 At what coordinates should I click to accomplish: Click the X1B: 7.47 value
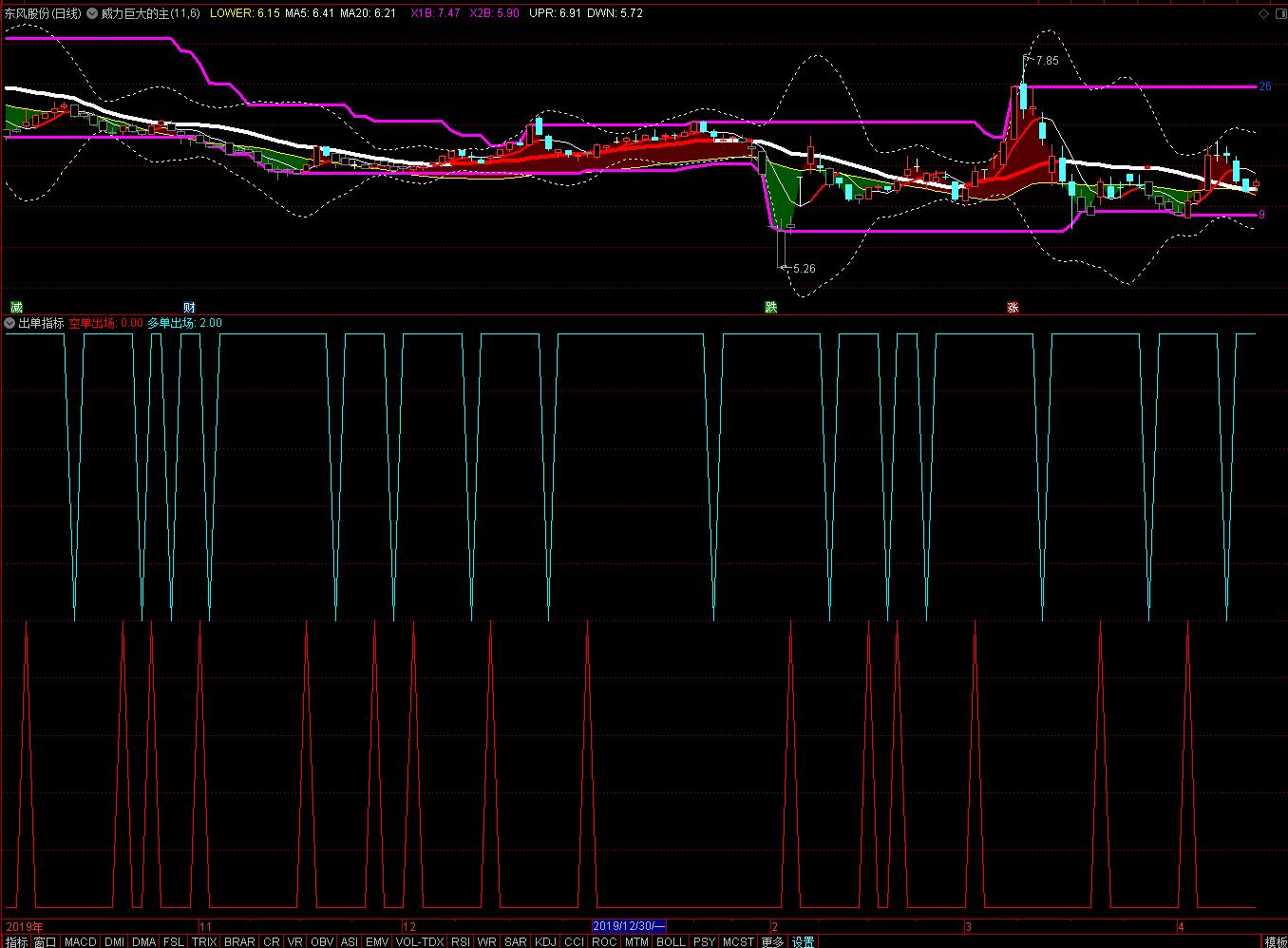click(x=435, y=13)
